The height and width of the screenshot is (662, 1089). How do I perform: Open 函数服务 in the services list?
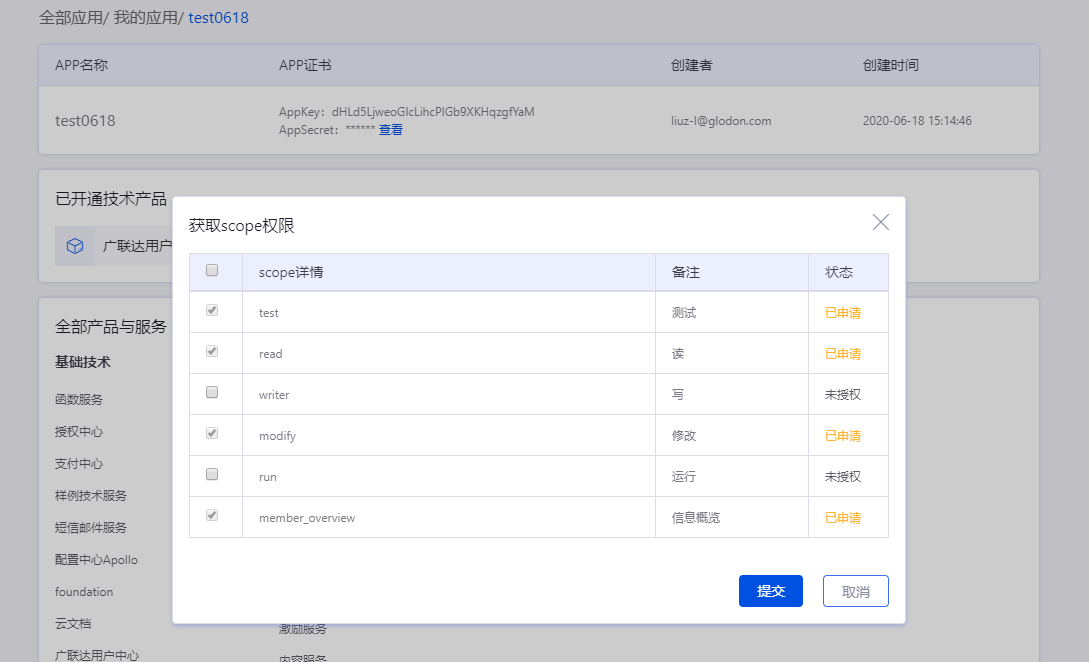tap(79, 400)
